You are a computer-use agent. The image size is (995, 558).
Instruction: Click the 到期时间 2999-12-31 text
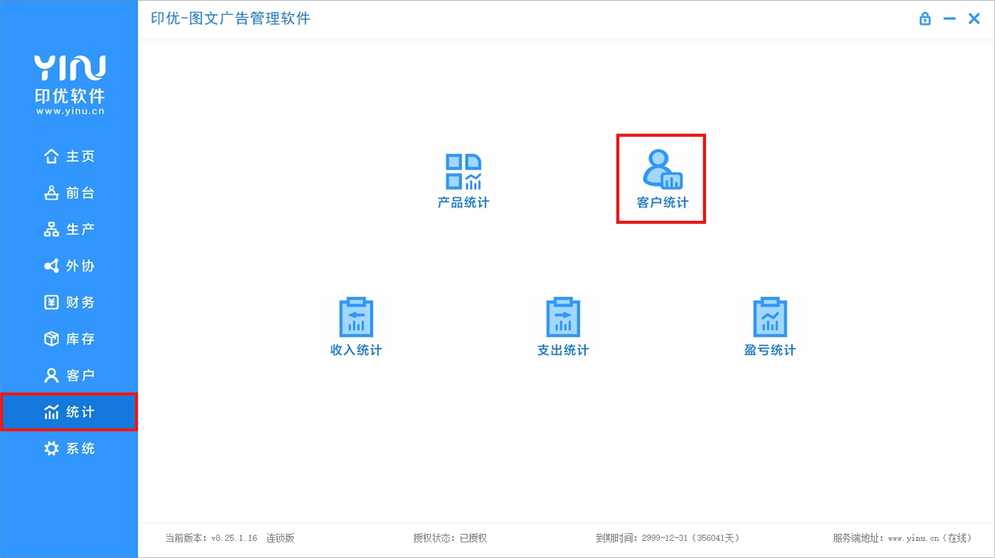click(x=668, y=538)
